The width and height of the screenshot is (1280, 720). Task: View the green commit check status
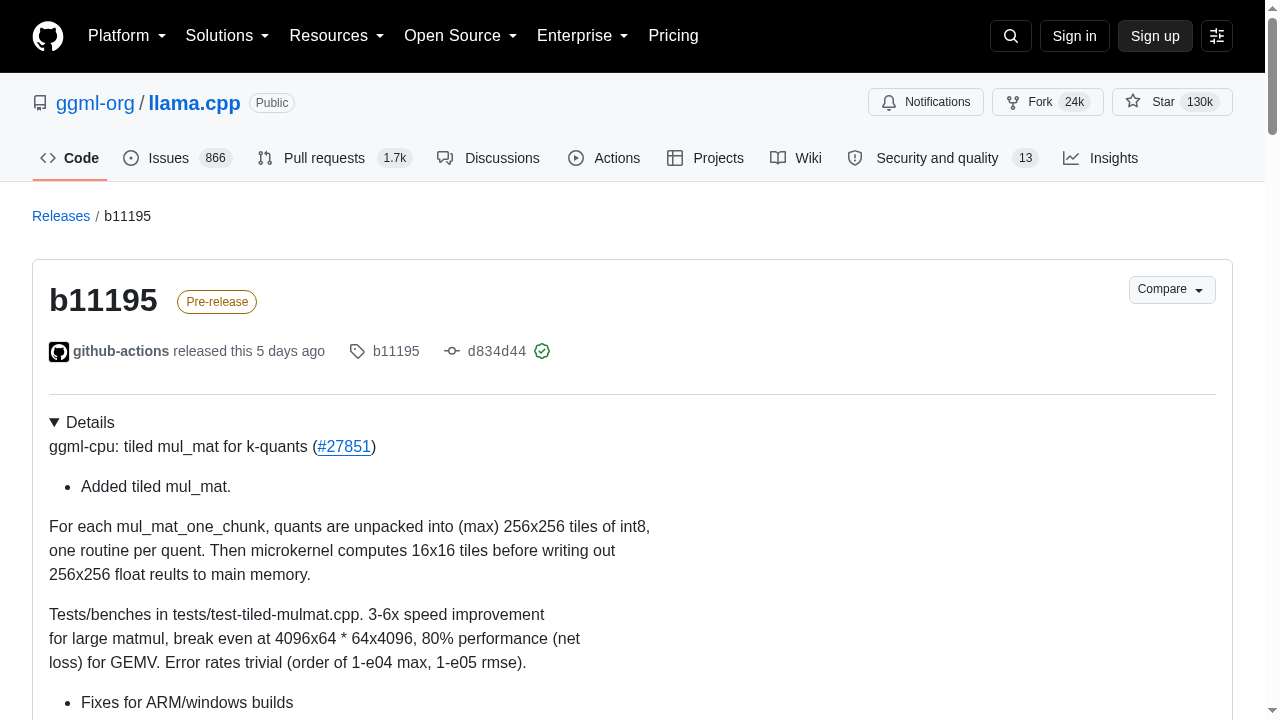(542, 351)
